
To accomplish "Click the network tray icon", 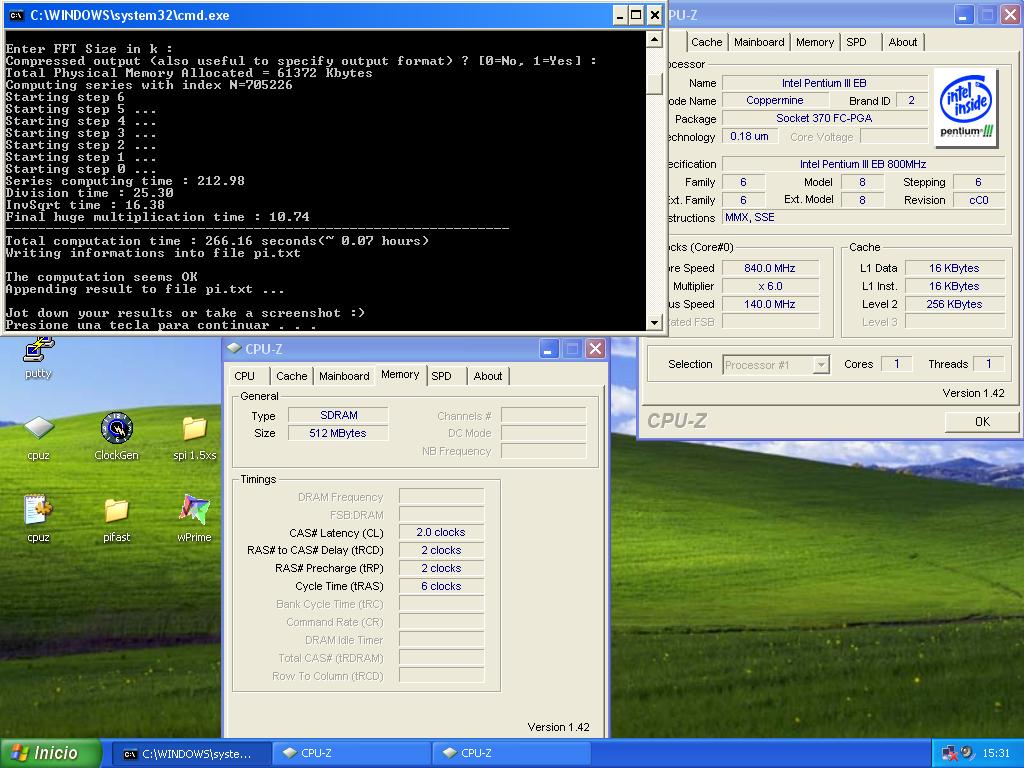I will [x=950, y=753].
